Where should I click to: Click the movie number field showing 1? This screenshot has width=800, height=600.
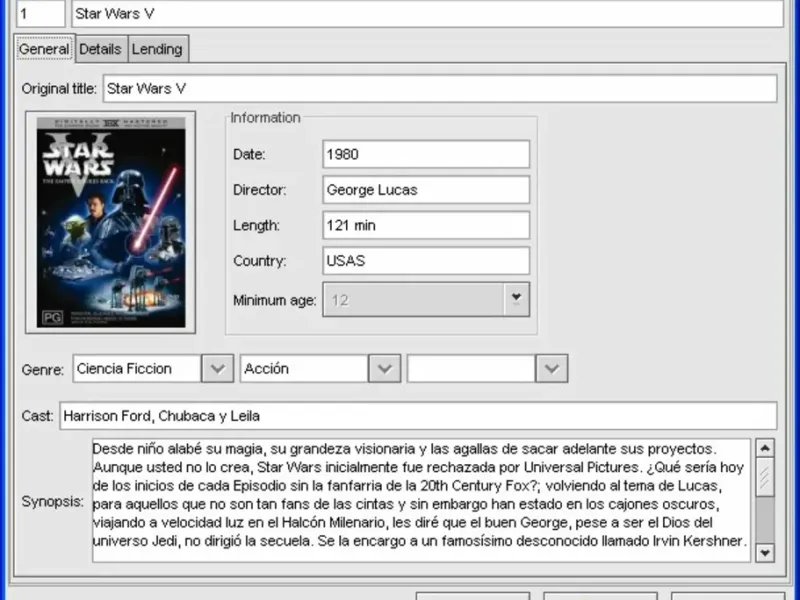[x=41, y=13]
